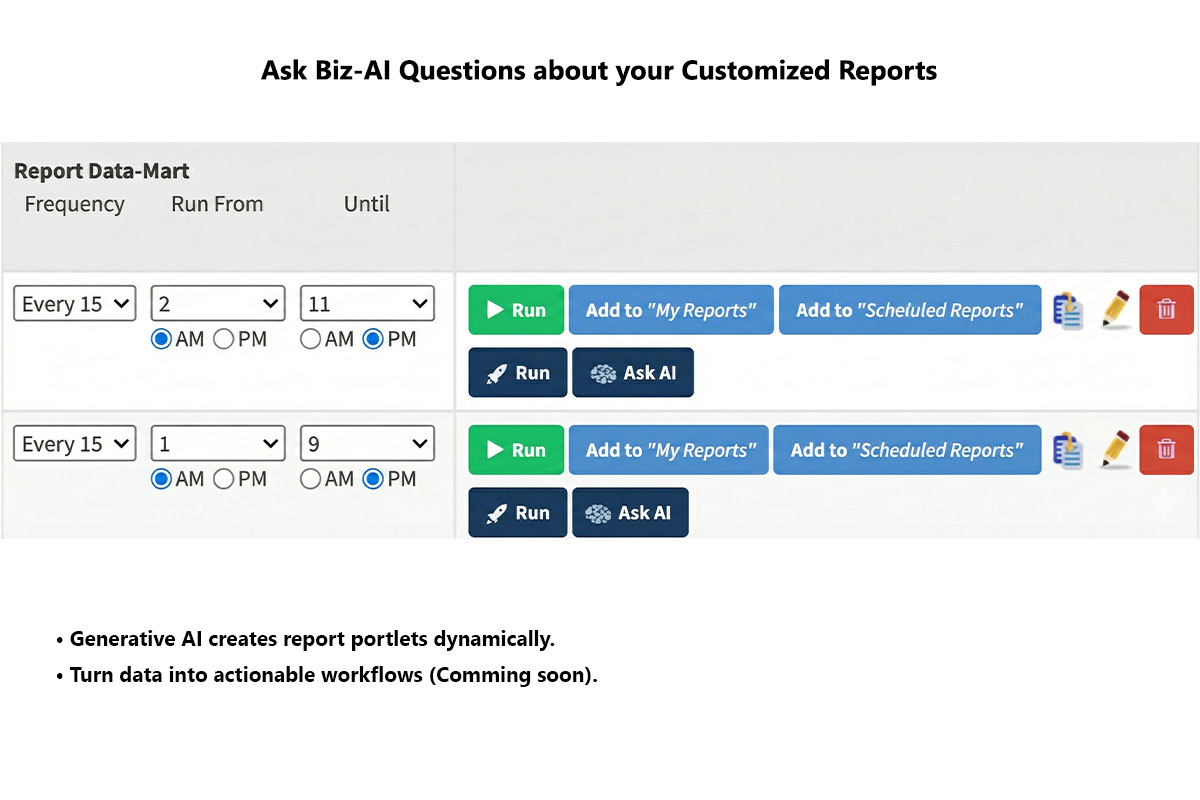1200x800 pixels.
Task: Delete the second report with trash icon
Action: pos(1166,450)
